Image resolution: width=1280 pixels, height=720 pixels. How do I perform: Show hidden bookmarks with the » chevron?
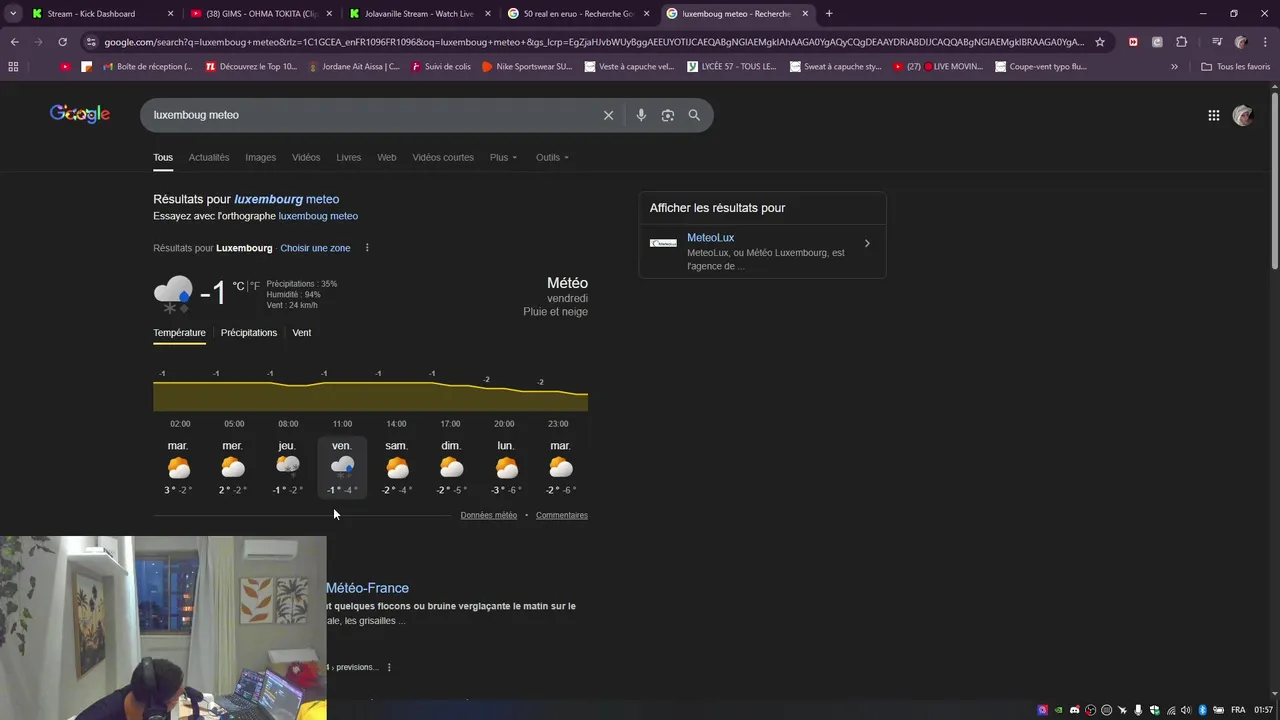click(x=1174, y=67)
